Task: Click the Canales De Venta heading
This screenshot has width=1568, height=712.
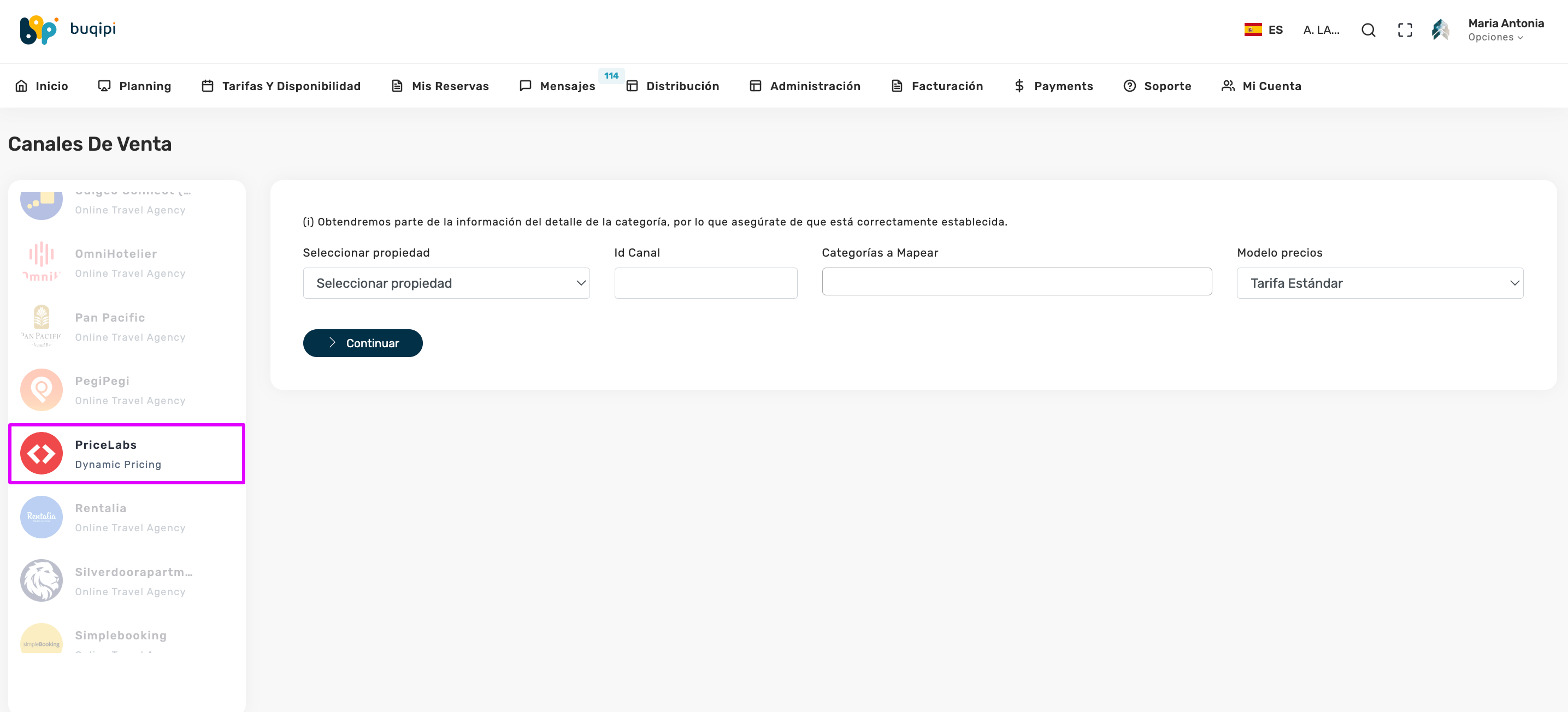Action: [90, 144]
